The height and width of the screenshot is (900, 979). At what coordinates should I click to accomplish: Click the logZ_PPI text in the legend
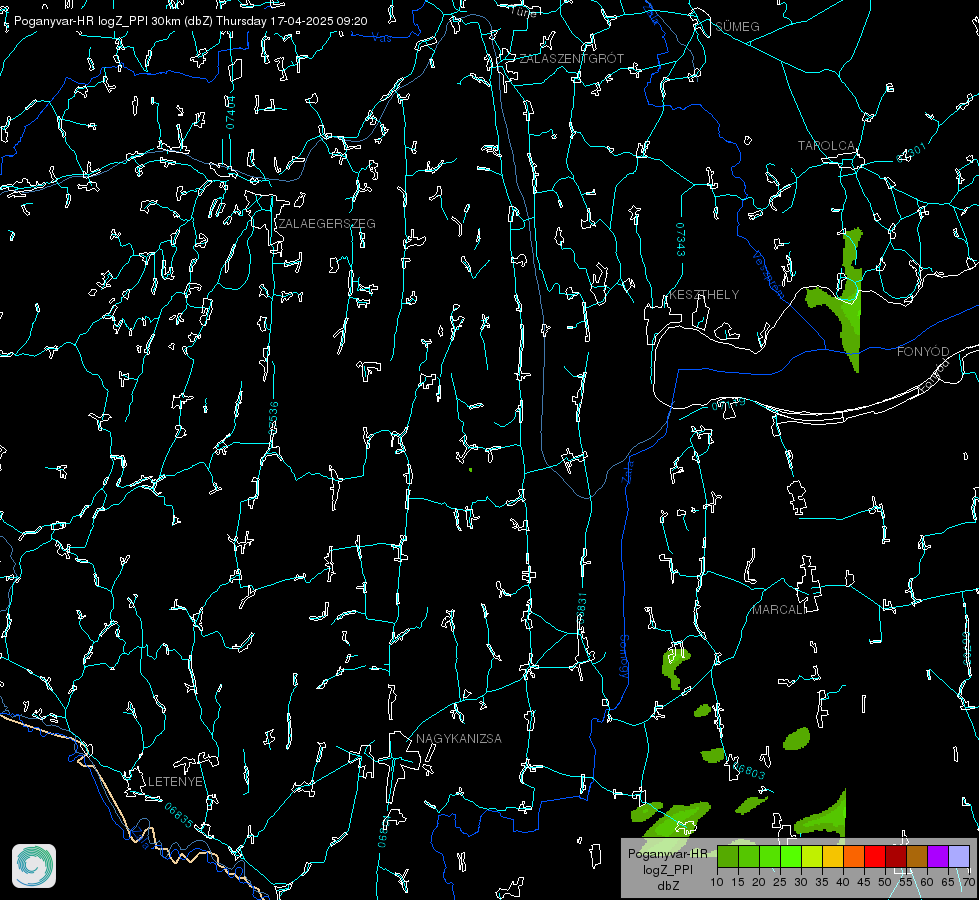[x=667, y=869]
